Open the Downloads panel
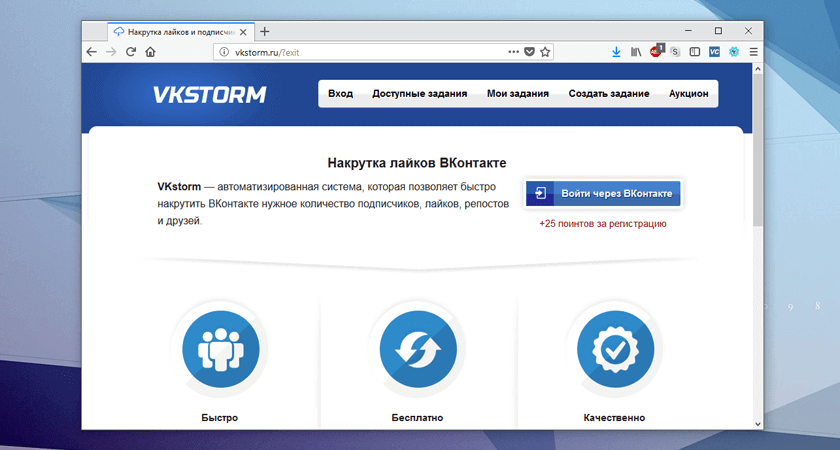The image size is (840, 450). (616, 52)
